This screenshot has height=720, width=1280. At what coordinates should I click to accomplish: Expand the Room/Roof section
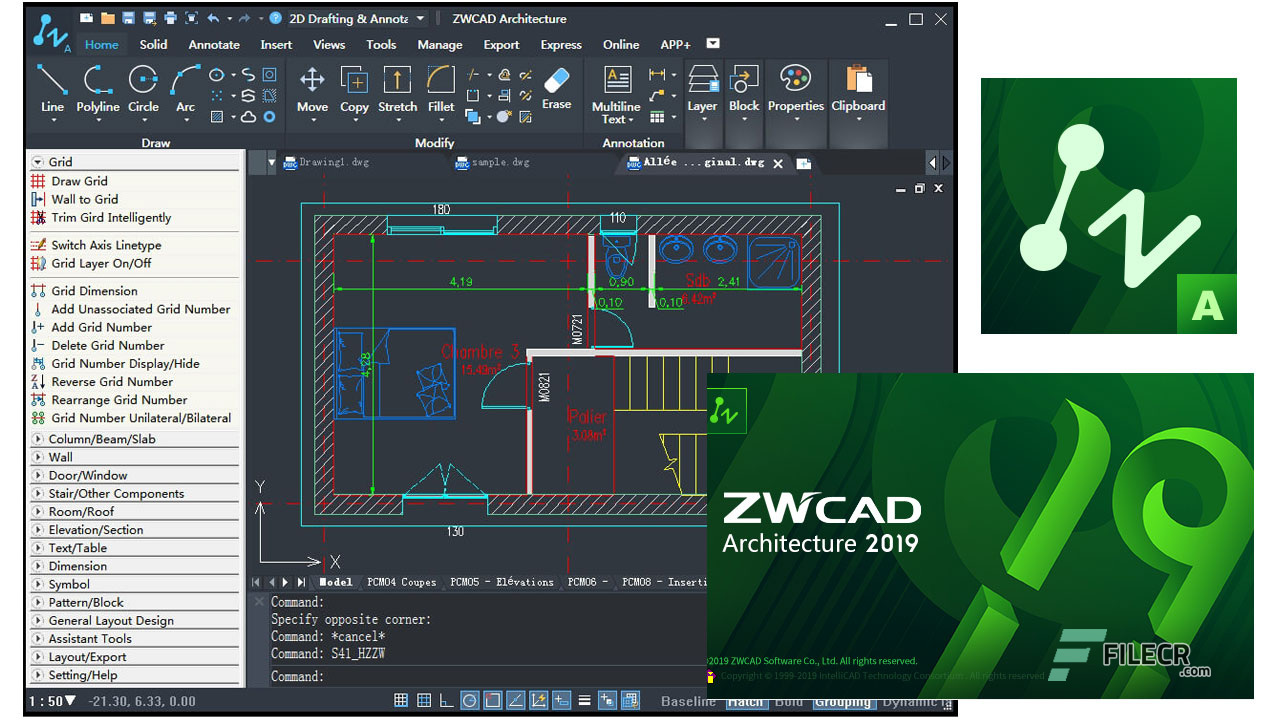135,511
